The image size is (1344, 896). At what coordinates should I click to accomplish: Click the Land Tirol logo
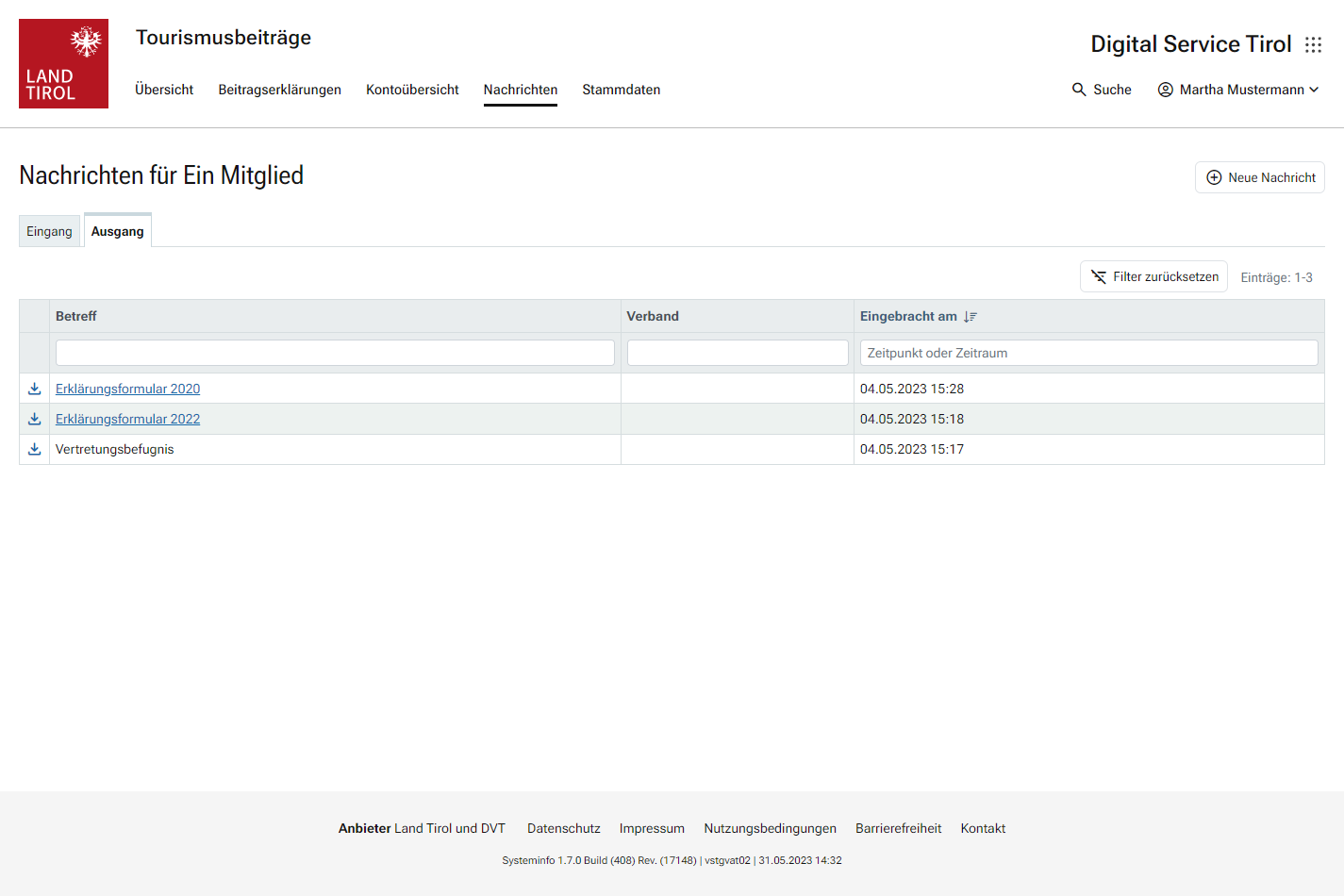tap(63, 63)
